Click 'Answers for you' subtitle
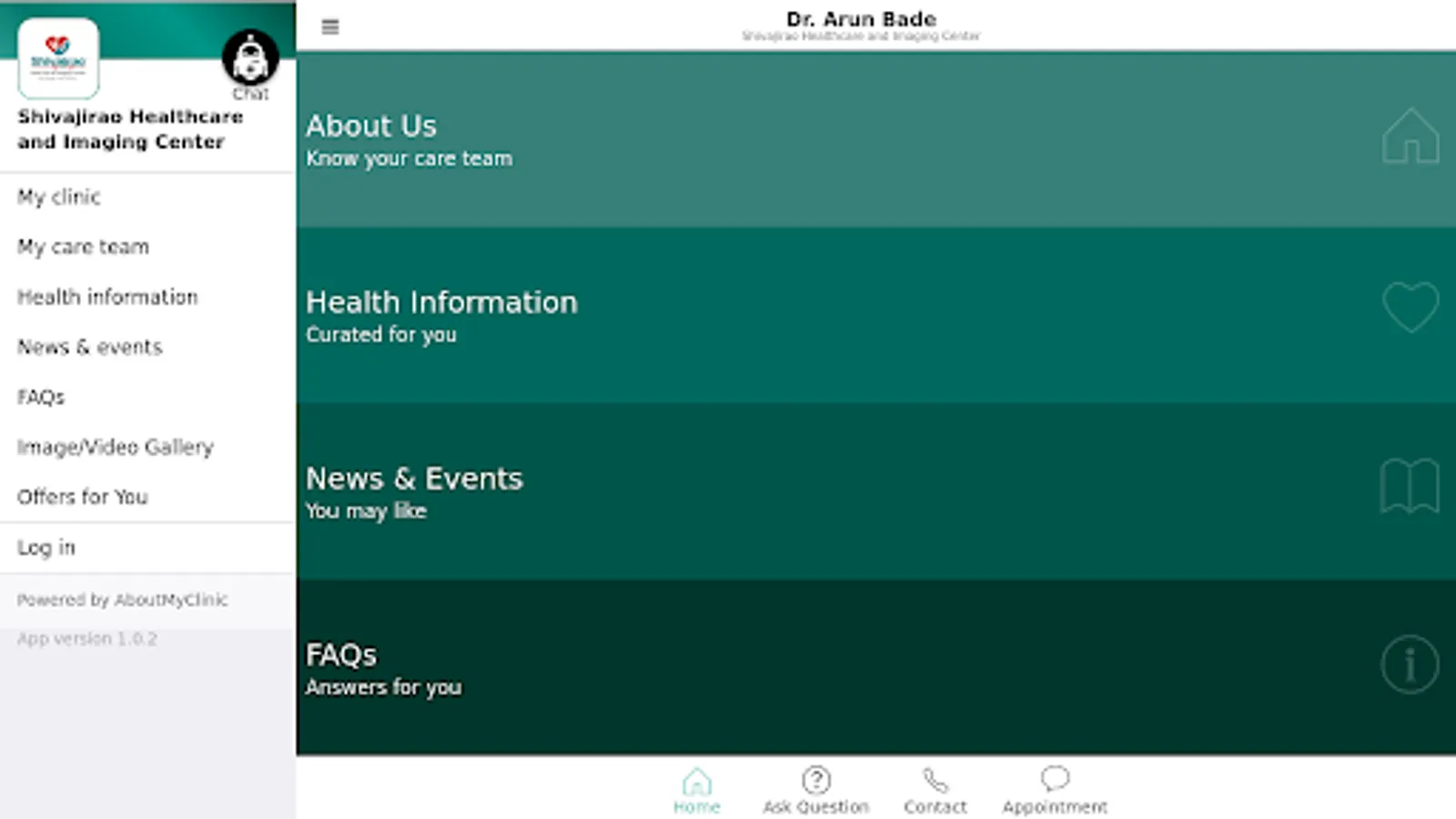This screenshot has width=1456, height=819. pyautogui.click(x=383, y=688)
